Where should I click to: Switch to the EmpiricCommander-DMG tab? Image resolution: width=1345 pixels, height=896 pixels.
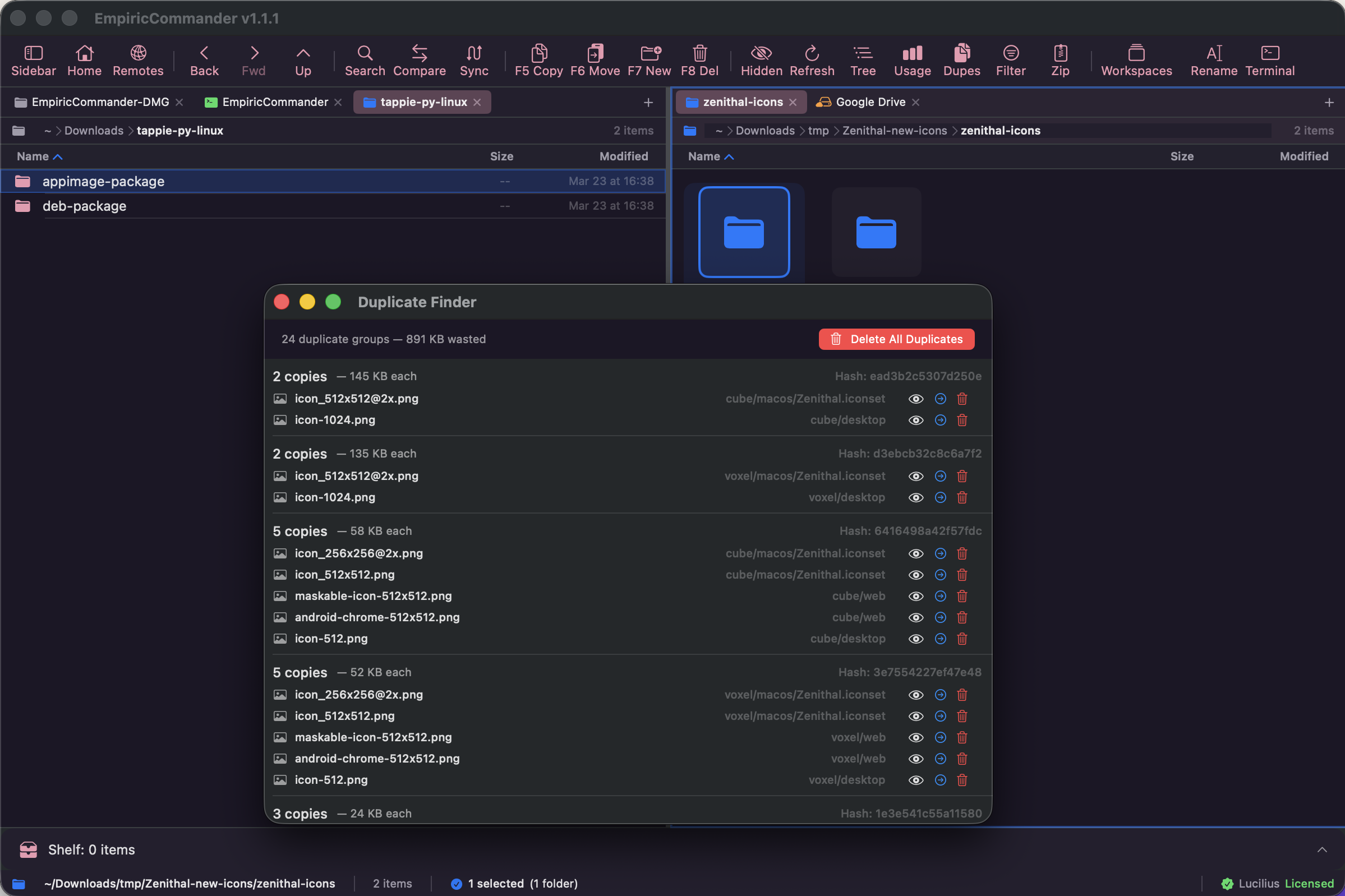point(100,101)
